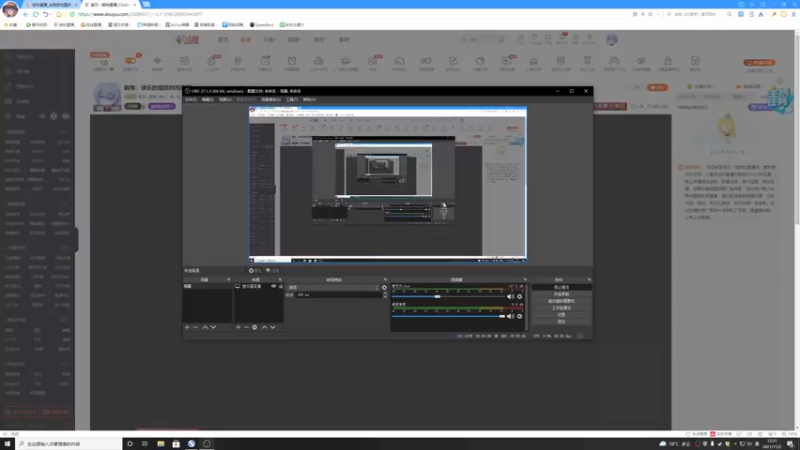Switch to the first browser tab
Screen dimensions: 800x450
pyautogui.click(x=51, y=5)
